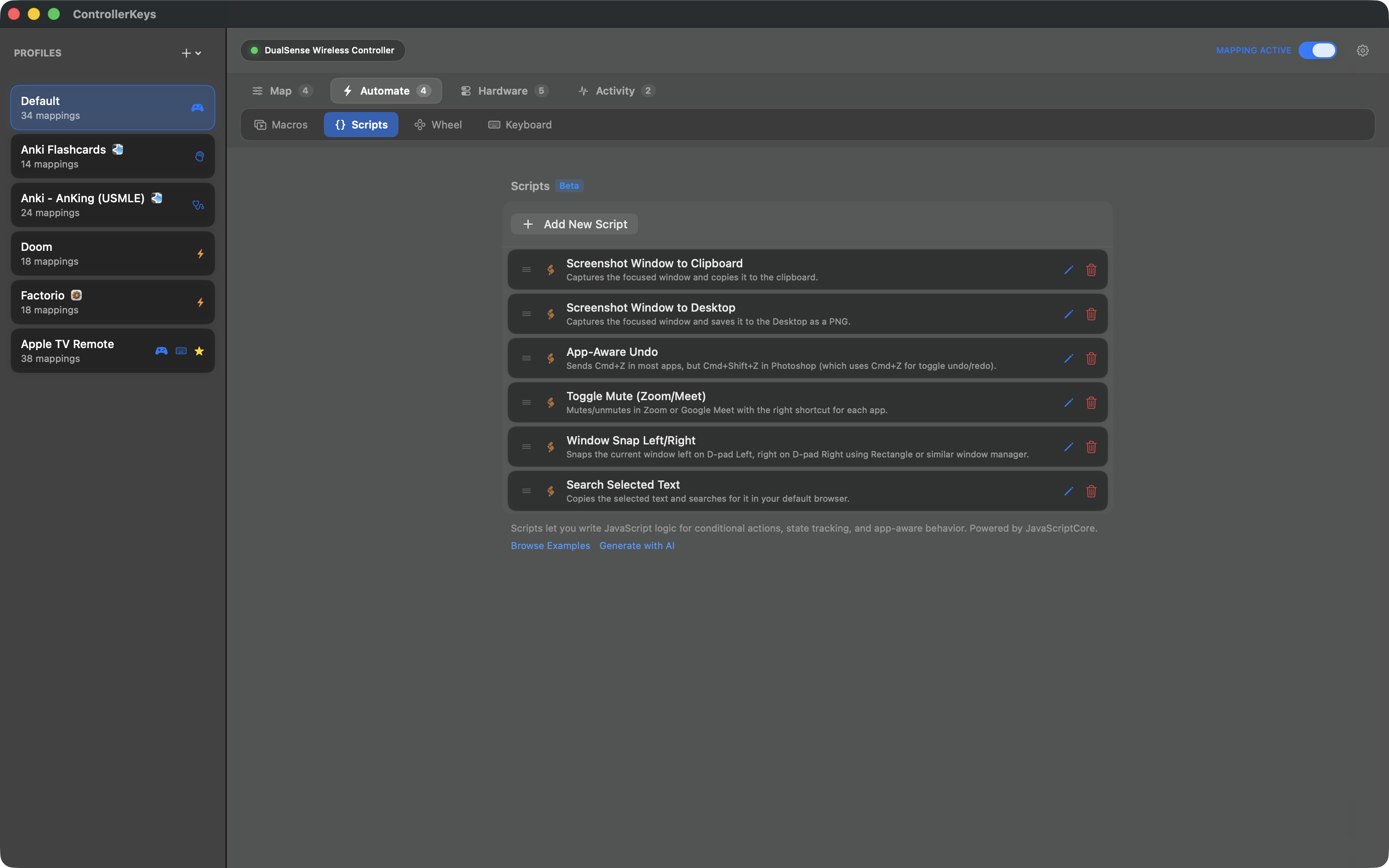Edit the Screenshot Window to Desktop script

[1068, 314]
